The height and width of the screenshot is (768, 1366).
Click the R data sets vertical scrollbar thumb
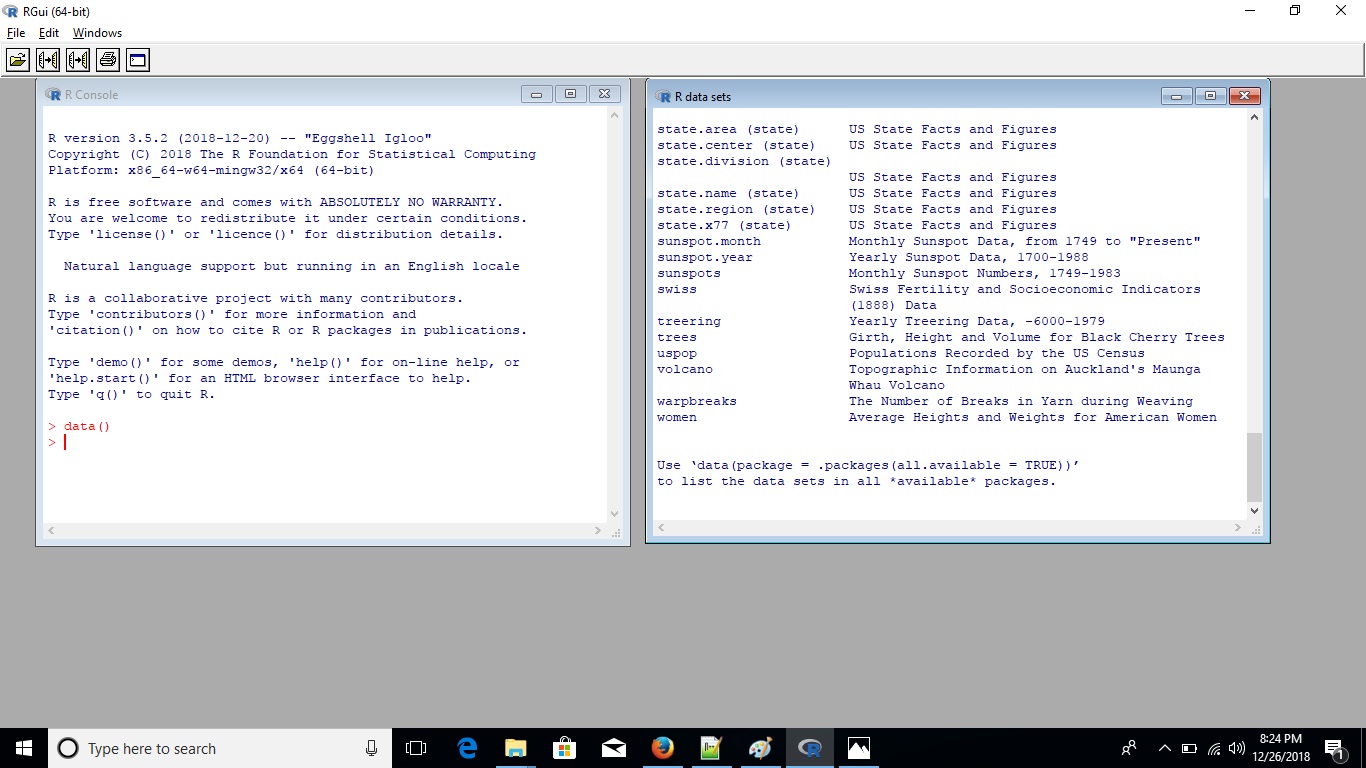pyautogui.click(x=1255, y=467)
